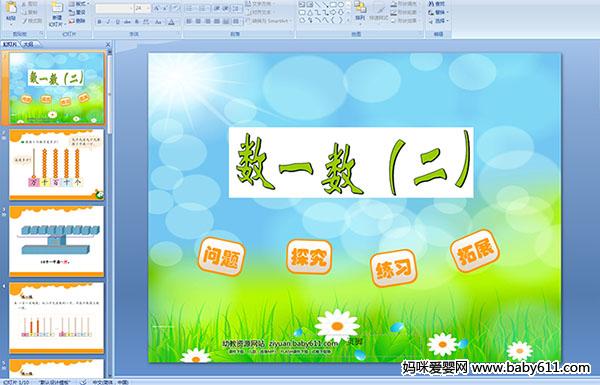Click the Bold formatting button
Viewport: 600px width, 385px height.
click(99, 22)
